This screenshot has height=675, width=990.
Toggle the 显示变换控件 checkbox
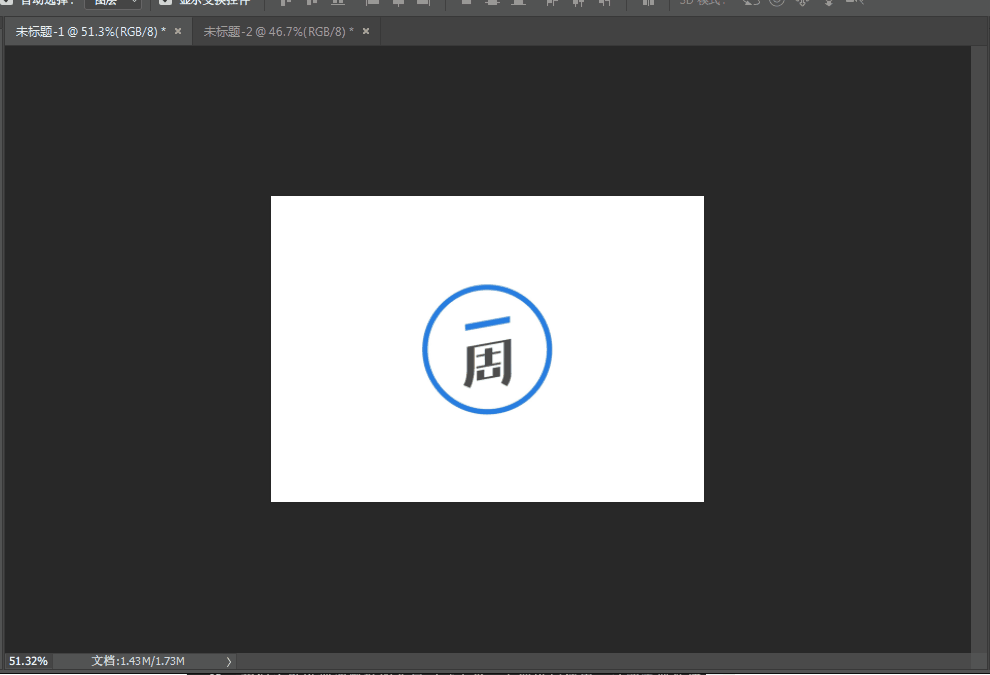(x=166, y=3)
